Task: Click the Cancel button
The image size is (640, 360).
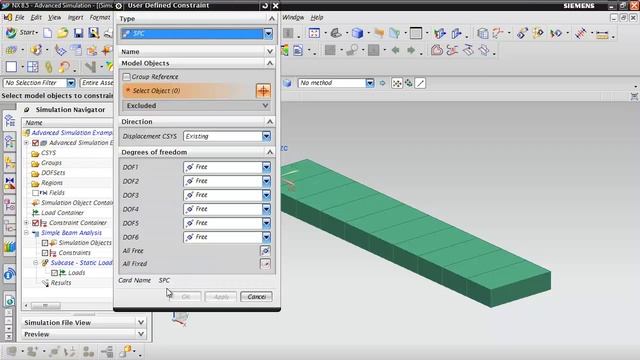Action: click(256, 297)
